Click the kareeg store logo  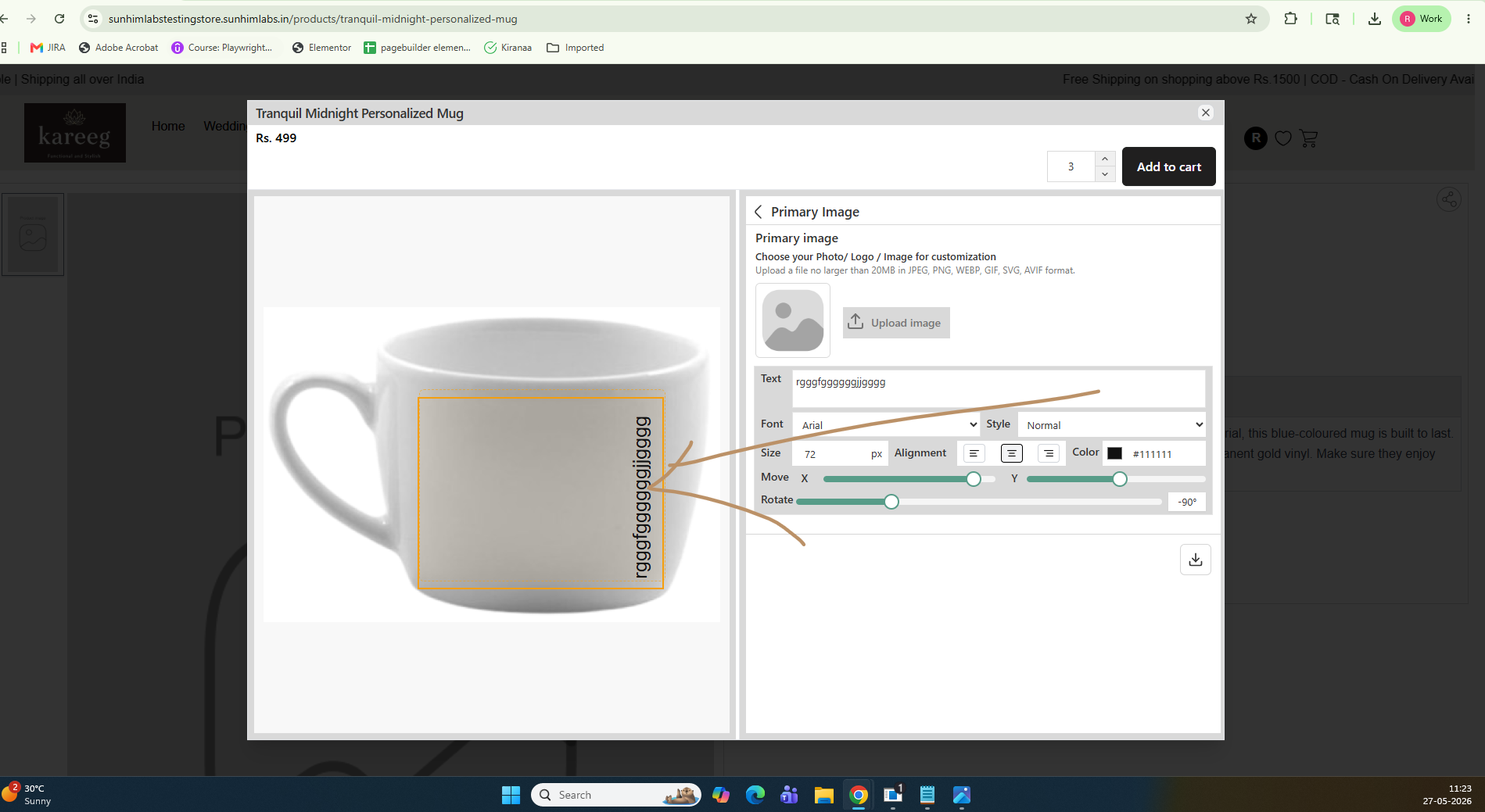coord(75,133)
